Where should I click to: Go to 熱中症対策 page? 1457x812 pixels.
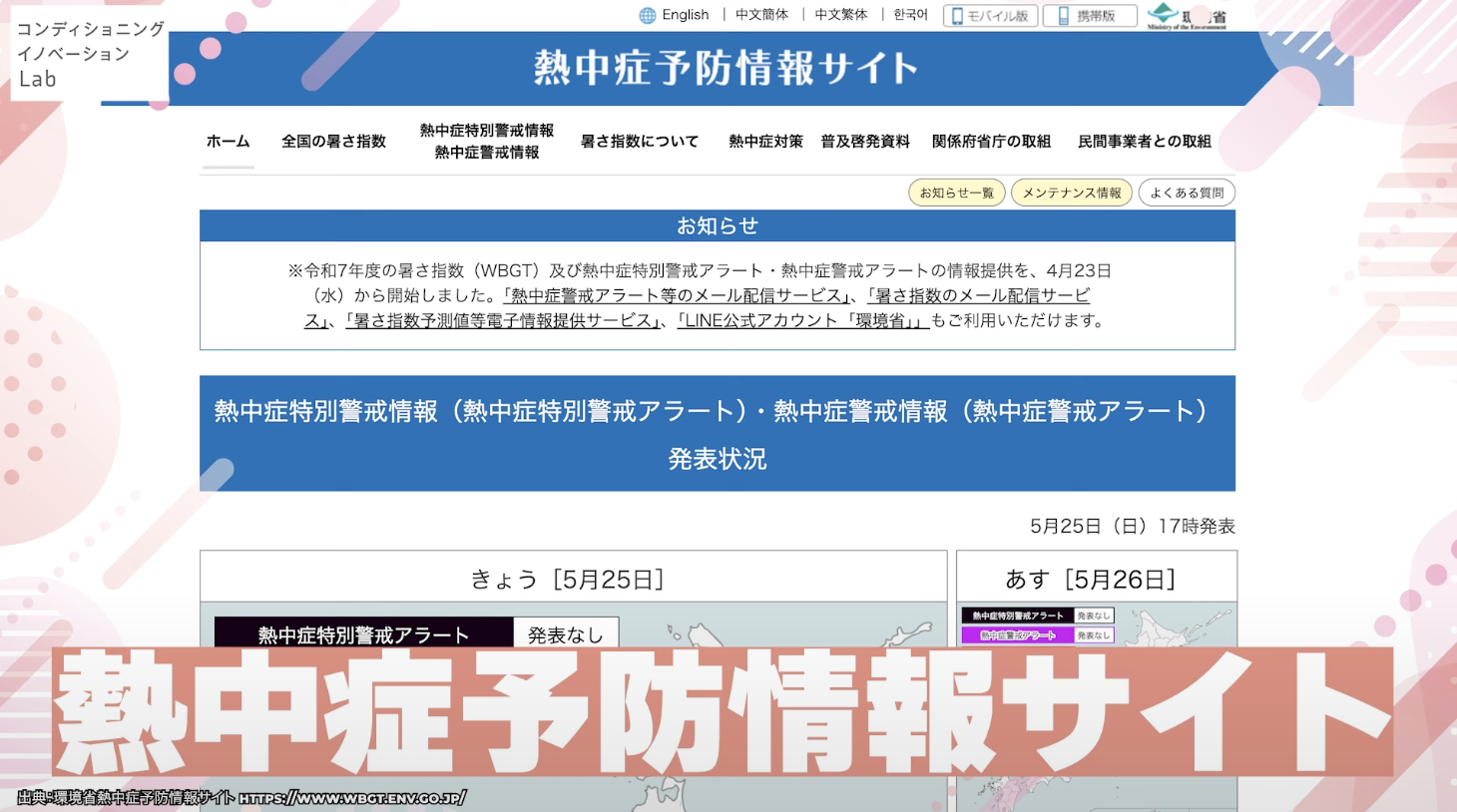[x=765, y=142]
